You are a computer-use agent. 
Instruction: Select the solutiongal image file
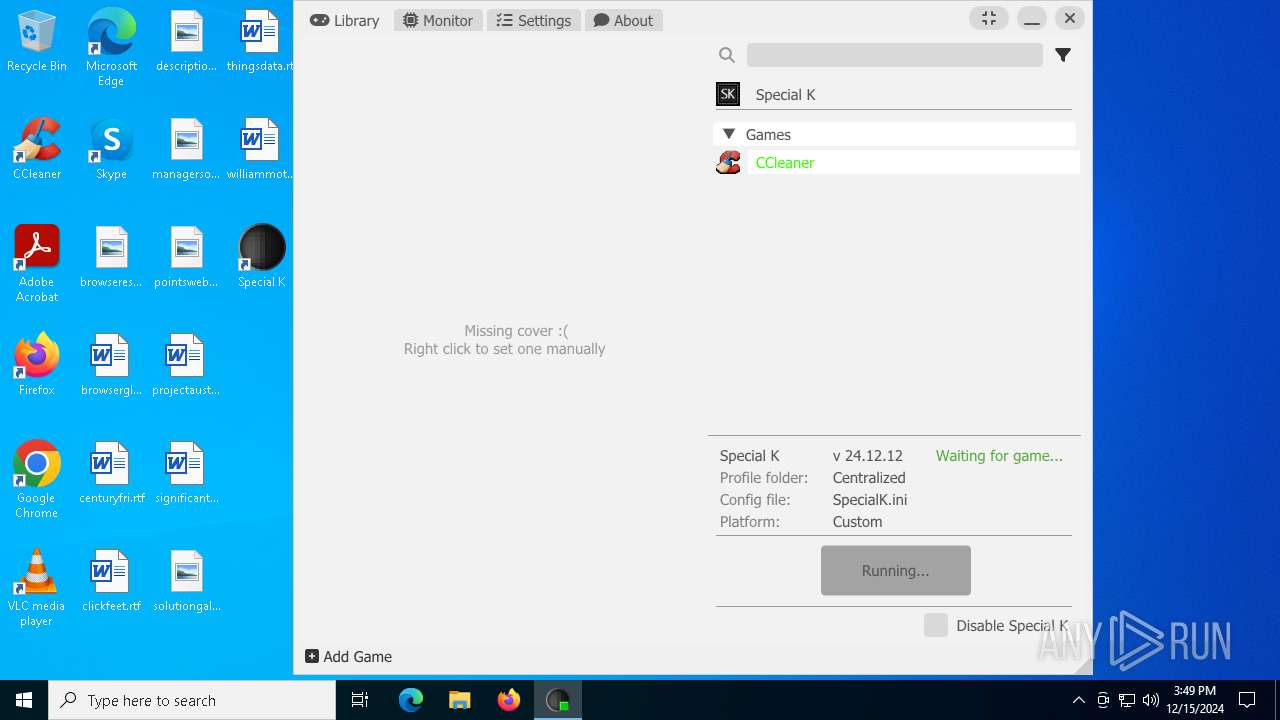[186, 581]
